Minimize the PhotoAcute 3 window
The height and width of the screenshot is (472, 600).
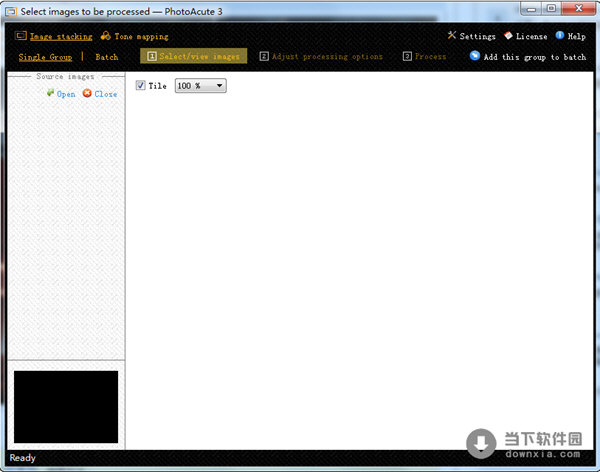coord(532,8)
